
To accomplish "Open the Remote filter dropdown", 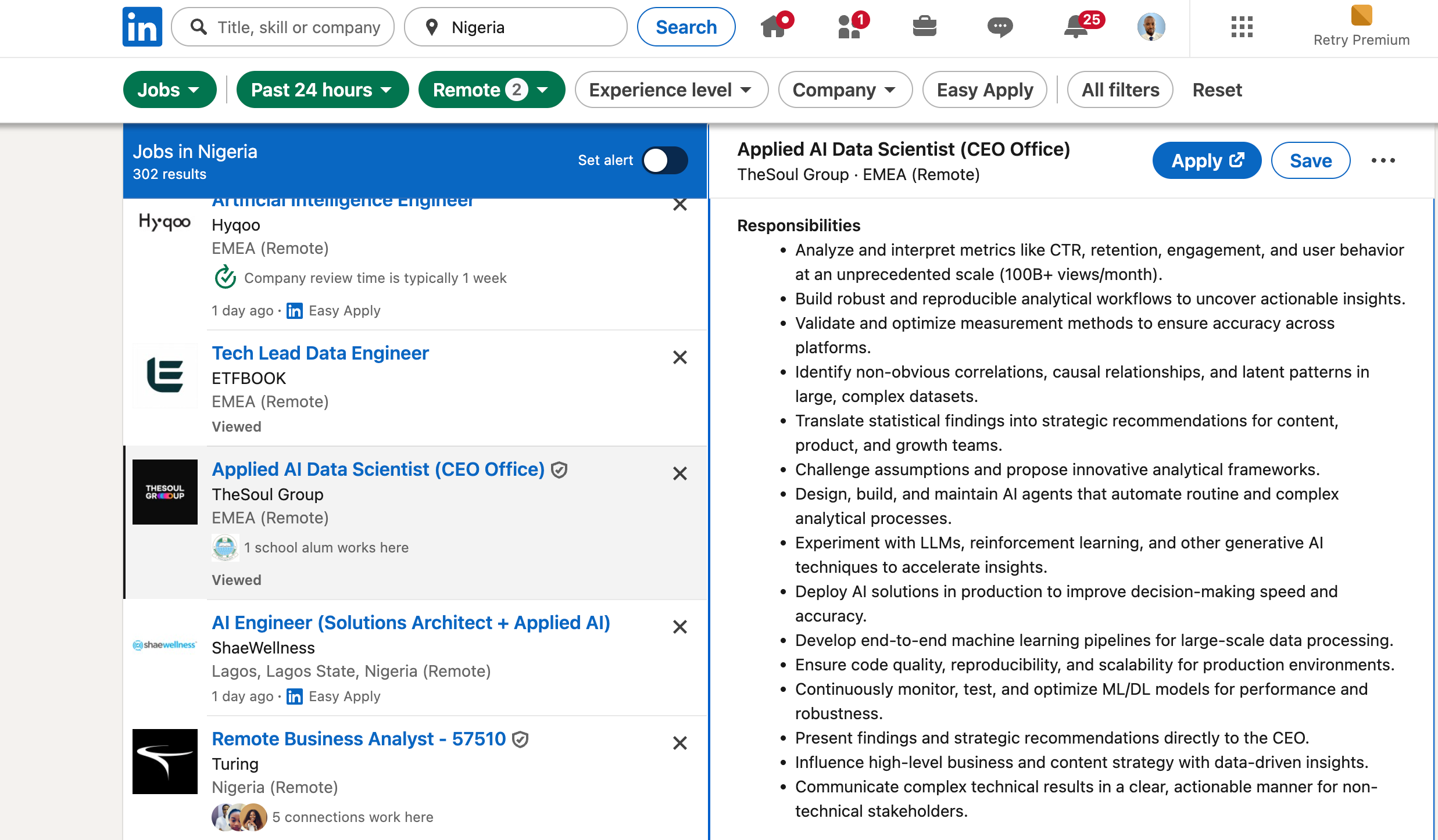I will pos(491,90).
